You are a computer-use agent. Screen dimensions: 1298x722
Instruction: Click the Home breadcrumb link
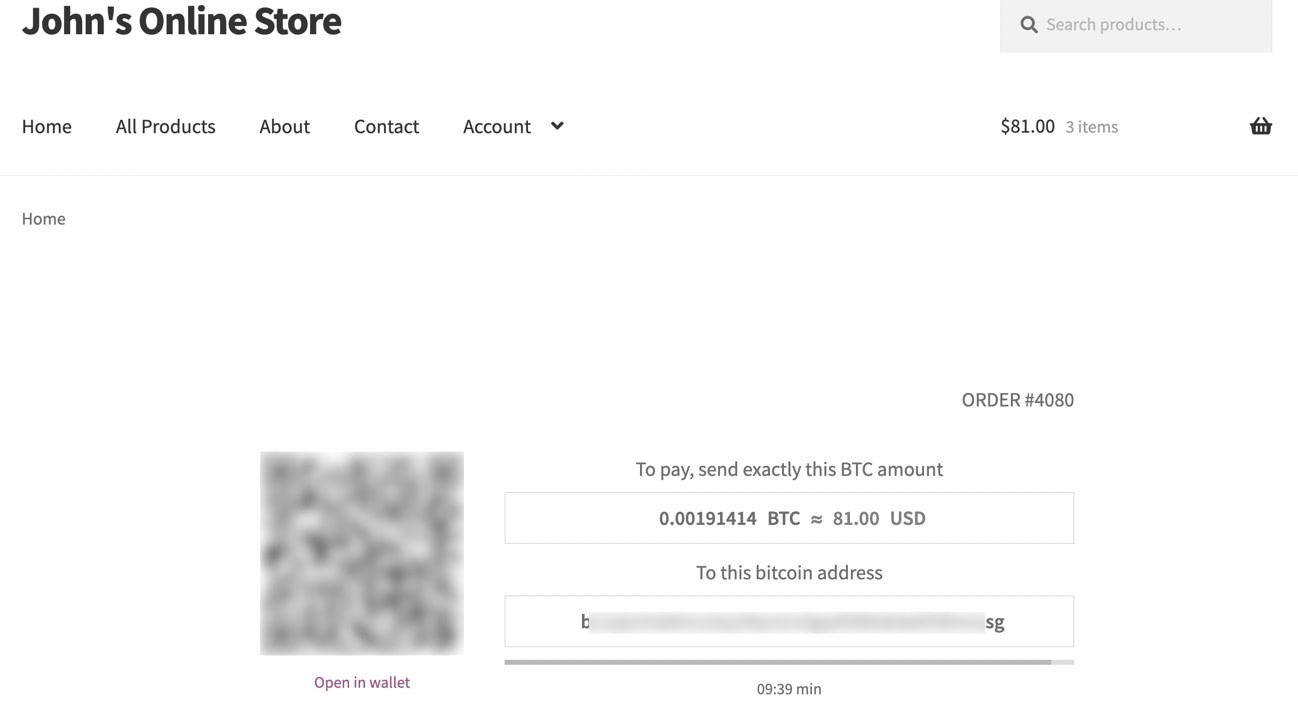tap(43, 218)
